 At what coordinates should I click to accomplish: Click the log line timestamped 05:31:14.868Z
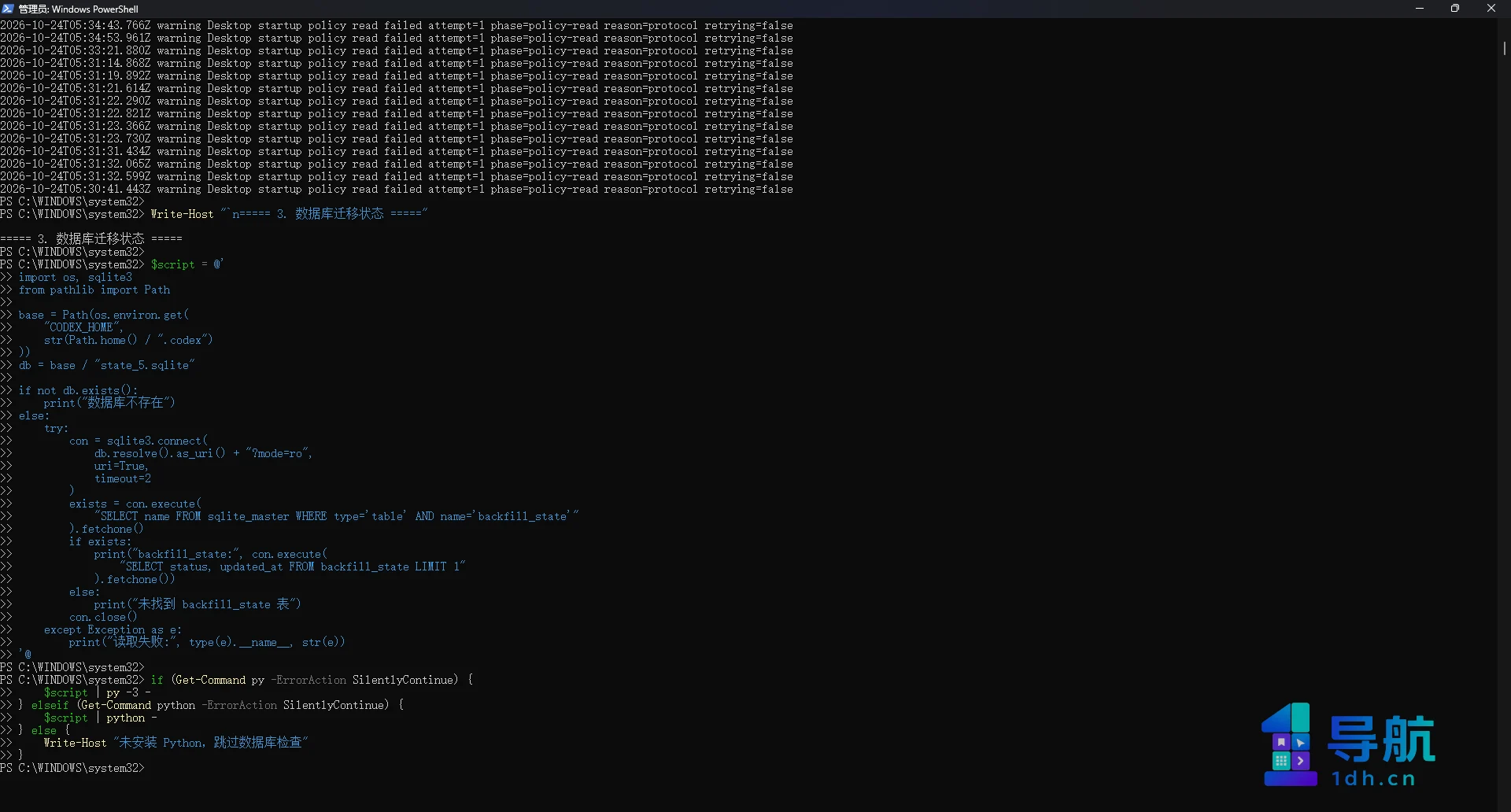(x=397, y=64)
